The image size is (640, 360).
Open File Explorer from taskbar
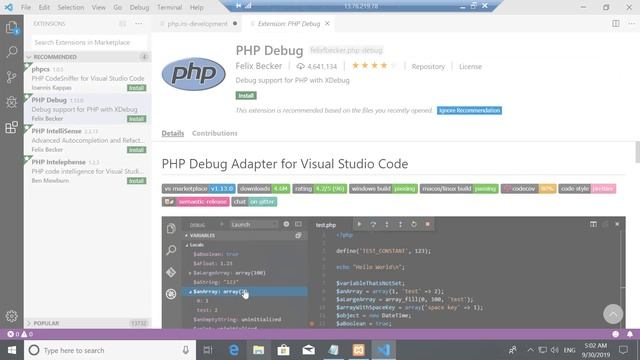(x=258, y=350)
